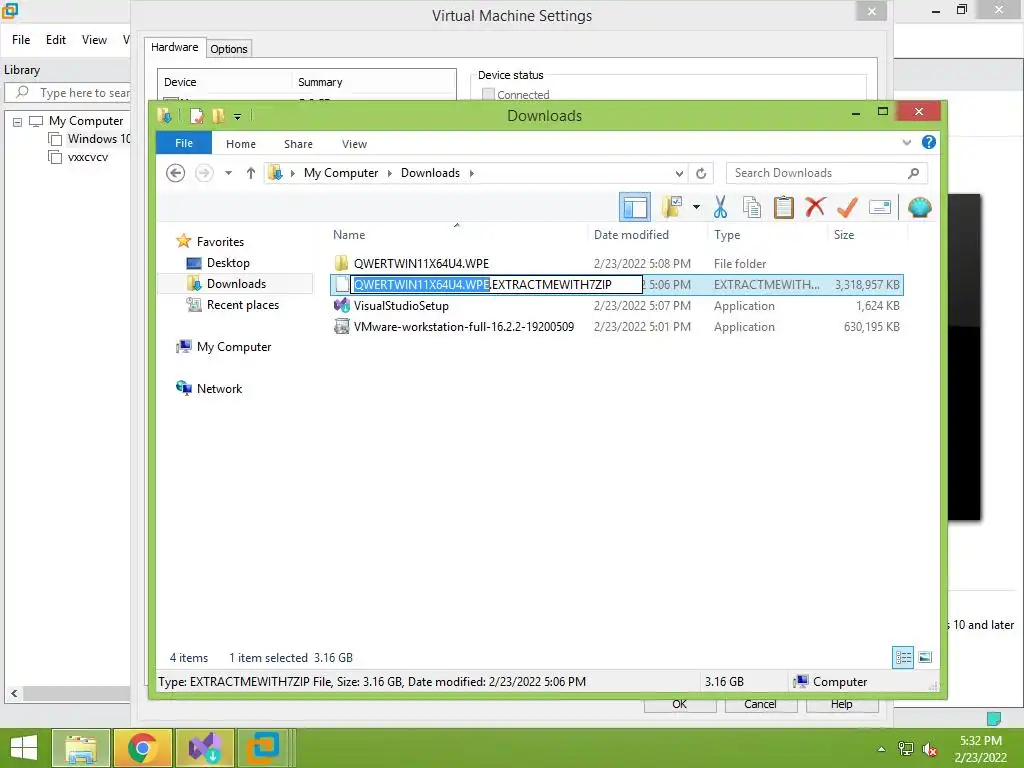Image resolution: width=1024 pixels, height=768 pixels.
Task: Open the dropdown beside folder options icon
Action: point(696,208)
